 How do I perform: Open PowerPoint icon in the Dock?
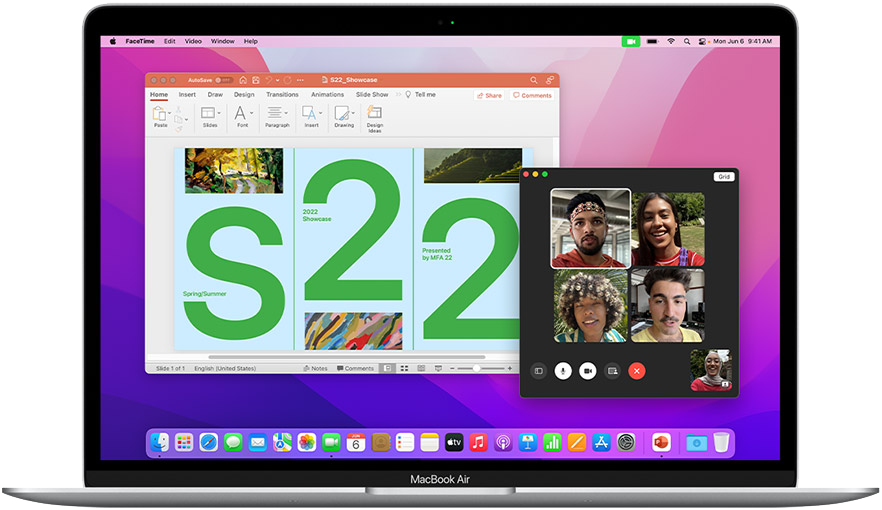(x=661, y=443)
